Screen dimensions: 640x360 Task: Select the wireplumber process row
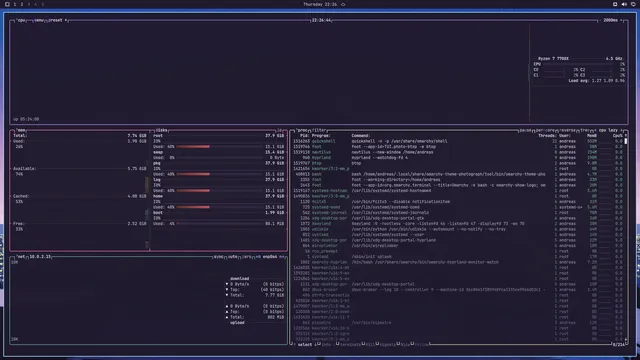[458, 246]
